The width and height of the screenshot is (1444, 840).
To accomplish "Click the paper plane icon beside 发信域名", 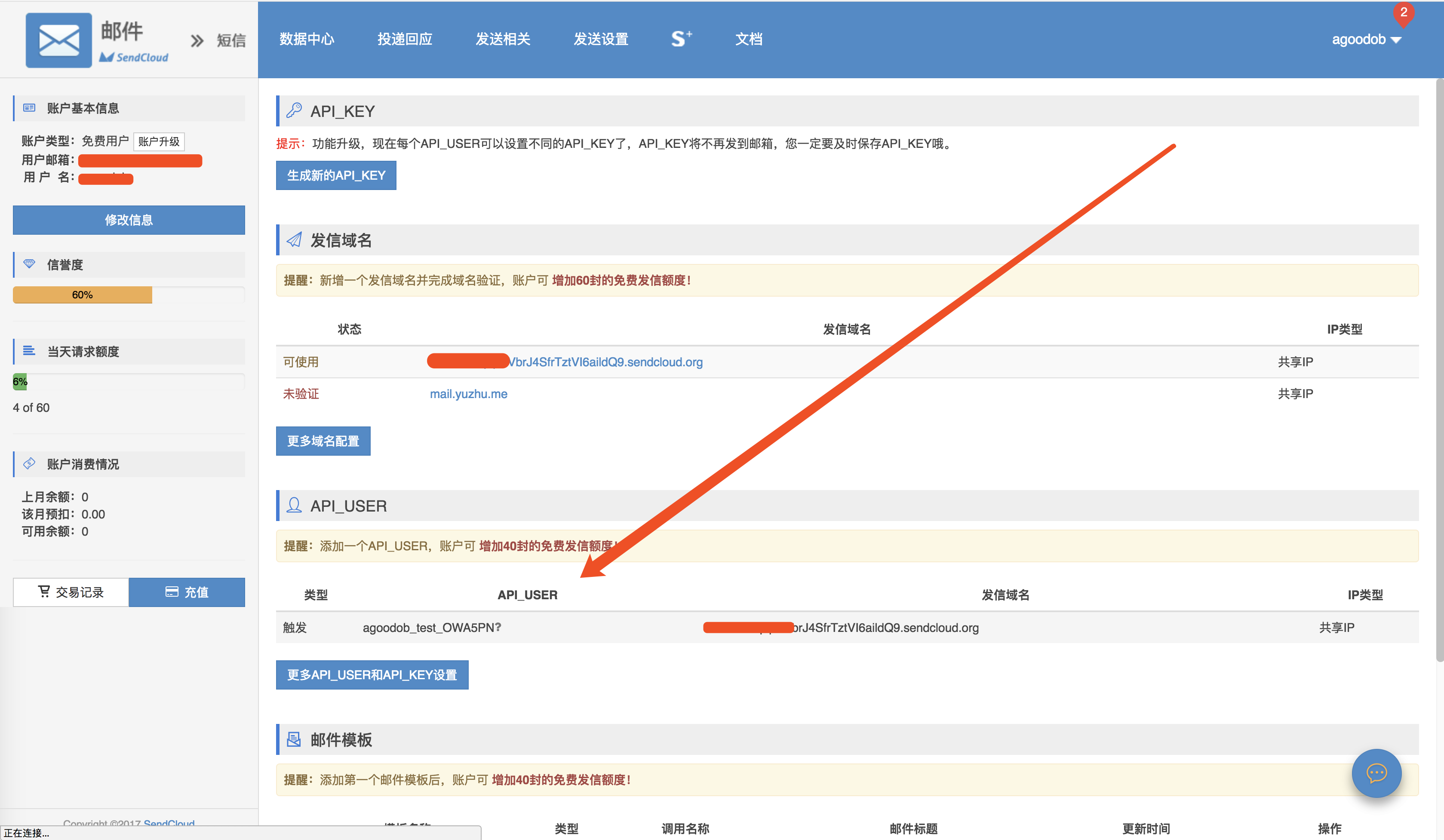I will [294, 239].
